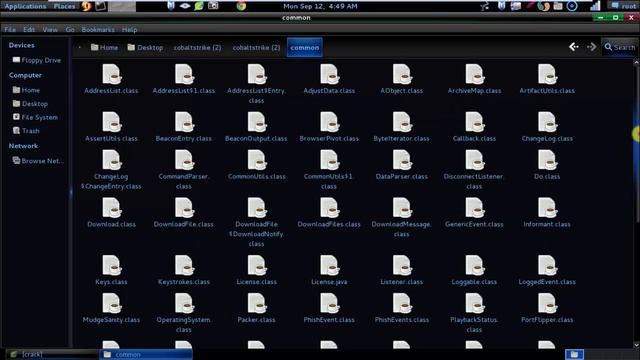Image resolution: width=640 pixels, height=360 pixels.
Task: Click the clock in top panel
Action: coord(320,6)
